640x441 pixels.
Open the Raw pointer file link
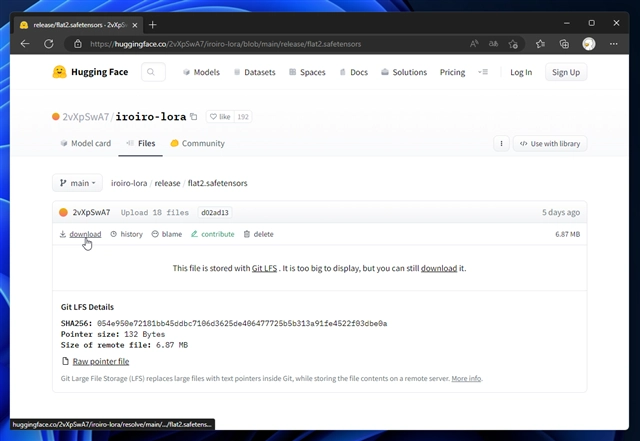[x=101, y=361]
